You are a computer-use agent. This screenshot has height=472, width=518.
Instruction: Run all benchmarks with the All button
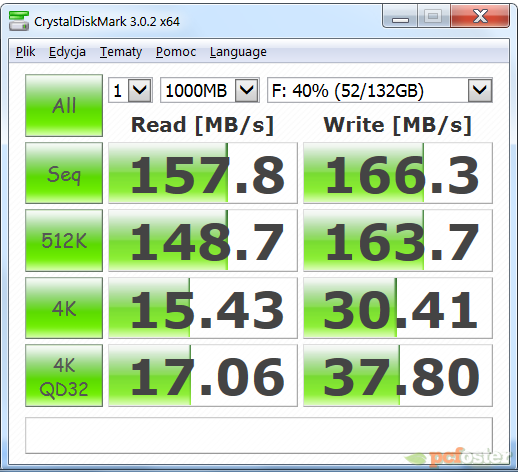64,105
